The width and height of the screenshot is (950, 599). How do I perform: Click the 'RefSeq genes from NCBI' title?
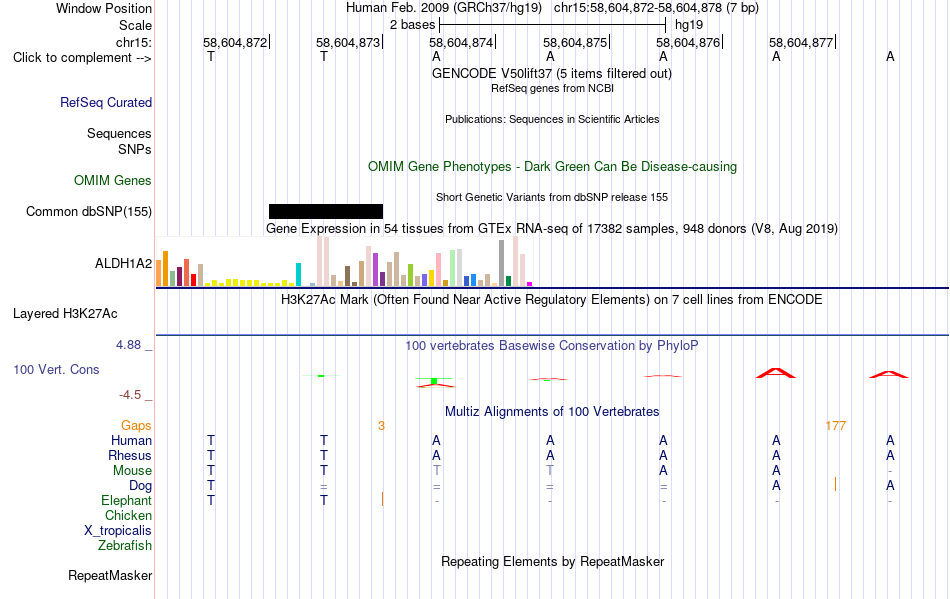click(552, 88)
